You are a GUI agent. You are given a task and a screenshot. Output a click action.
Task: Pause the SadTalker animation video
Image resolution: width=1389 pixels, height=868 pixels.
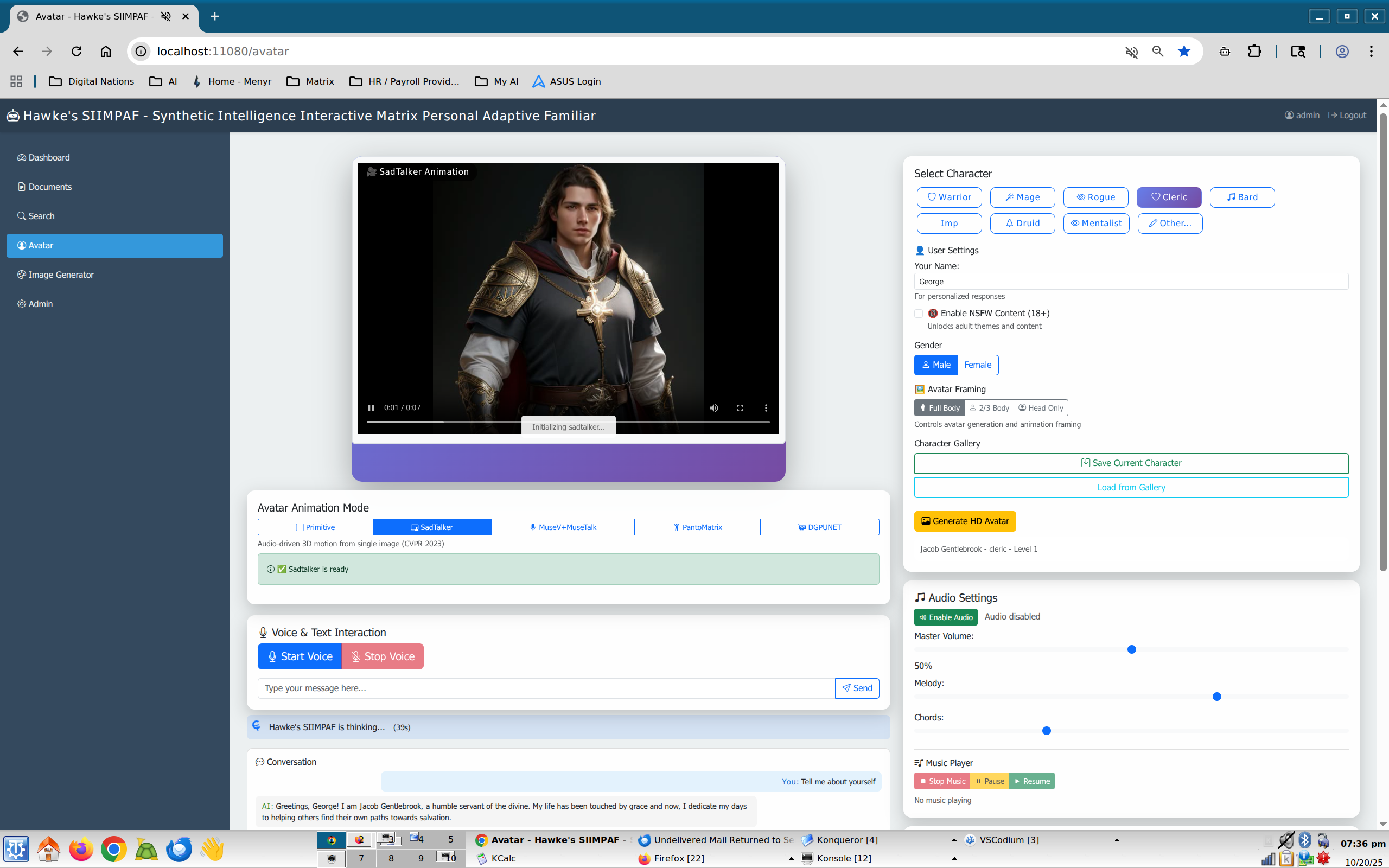pos(371,407)
